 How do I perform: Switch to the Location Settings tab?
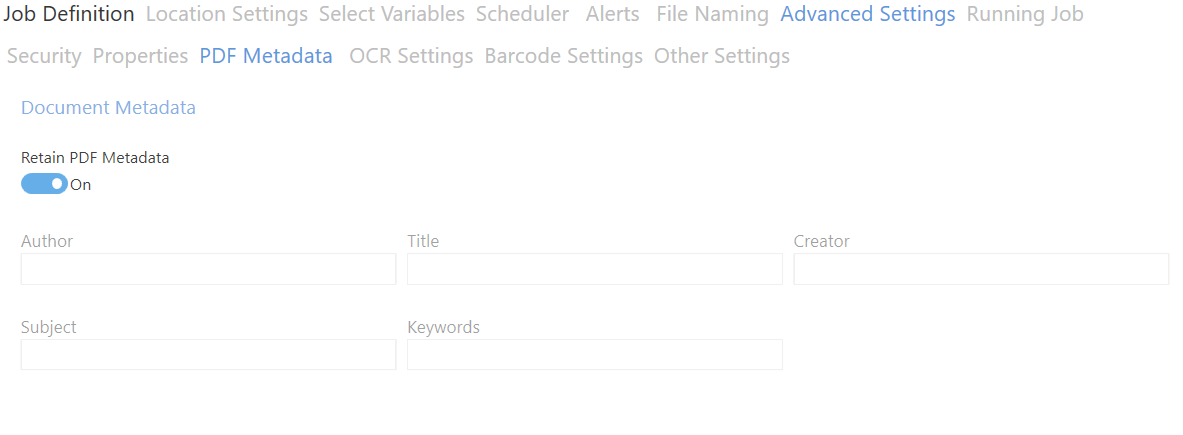(226, 14)
